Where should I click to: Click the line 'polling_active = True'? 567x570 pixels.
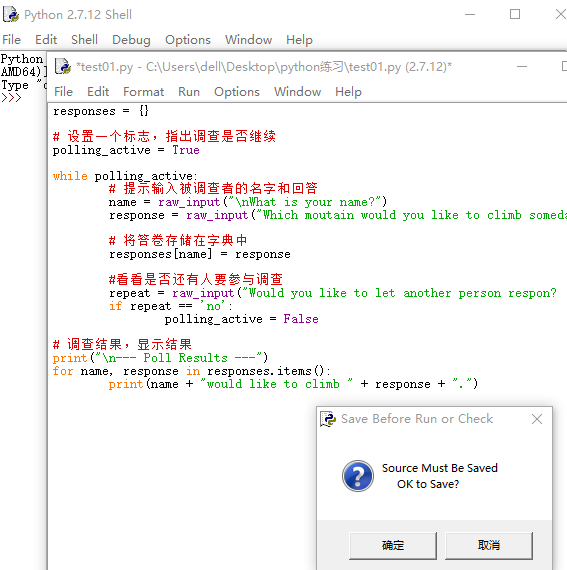(126, 150)
